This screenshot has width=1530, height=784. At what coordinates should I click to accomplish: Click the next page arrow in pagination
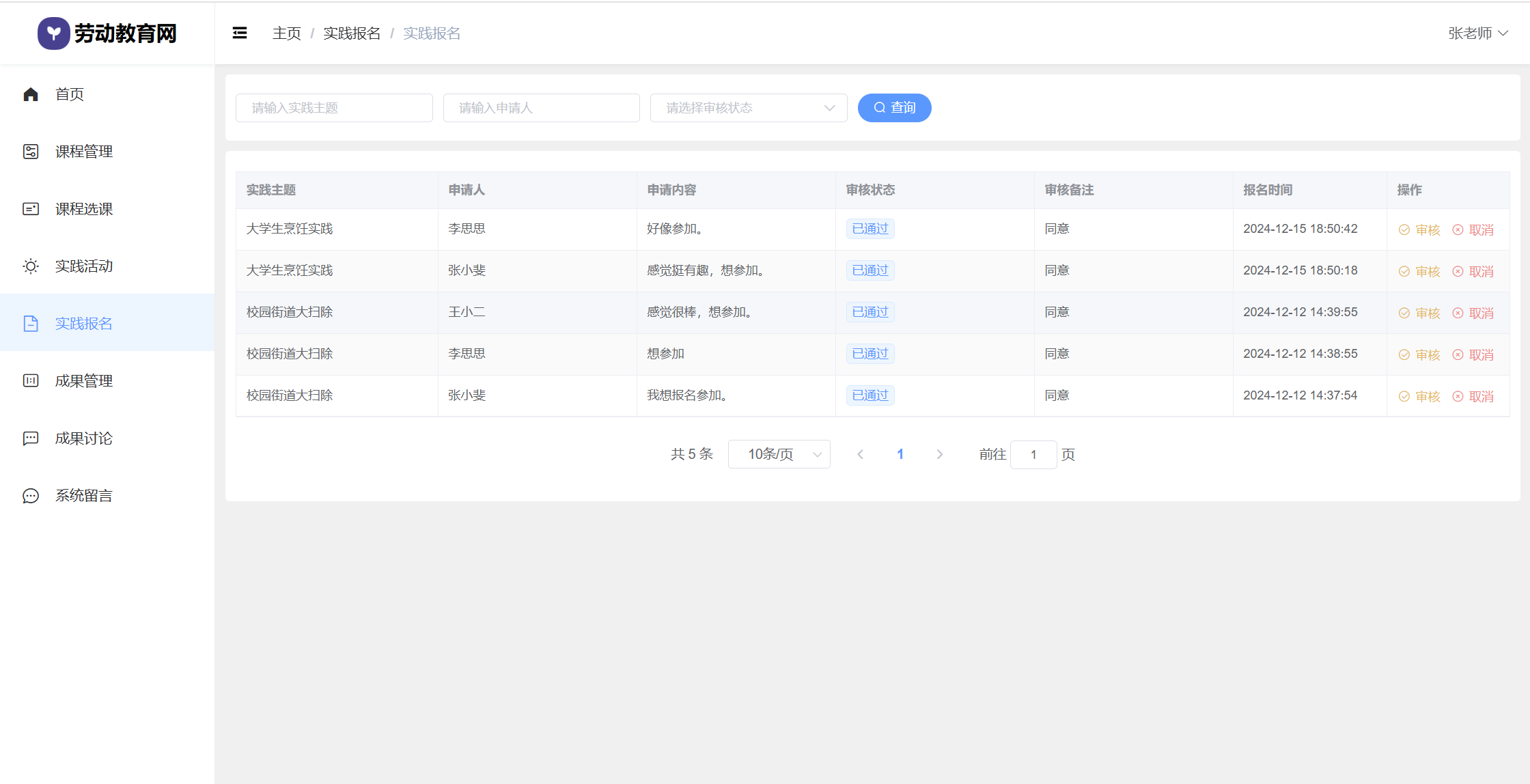[939, 454]
